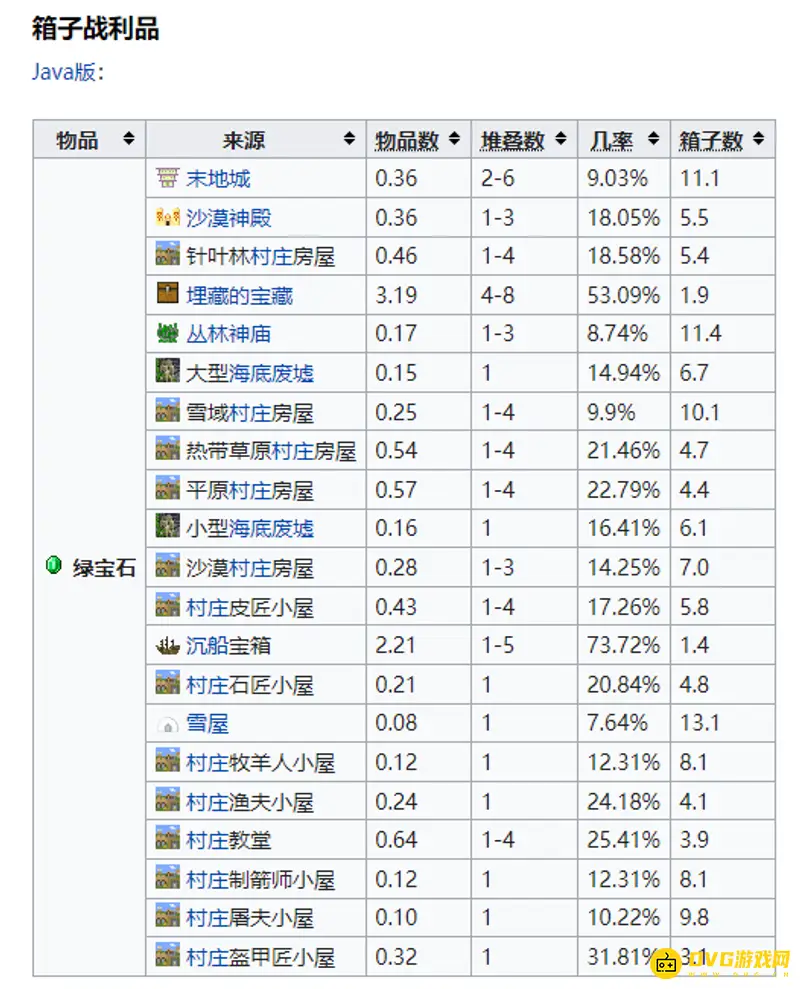Click the village icon beside 雪域村庄房屋
This screenshot has width=800, height=989.
click(168, 409)
